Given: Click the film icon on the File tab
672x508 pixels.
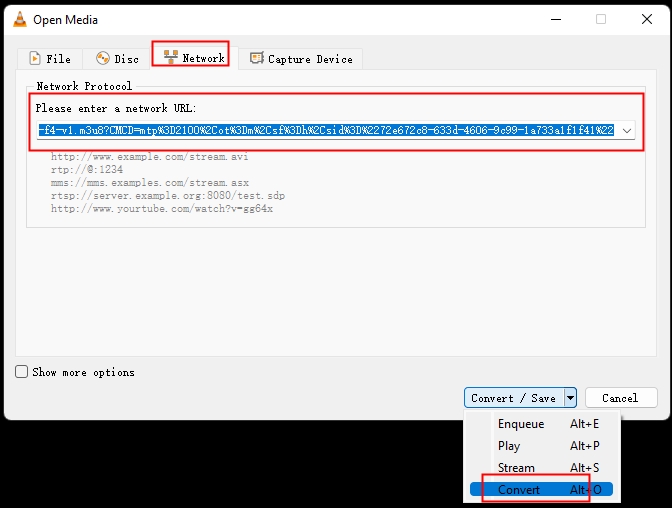Looking at the screenshot, I should click(35, 59).
